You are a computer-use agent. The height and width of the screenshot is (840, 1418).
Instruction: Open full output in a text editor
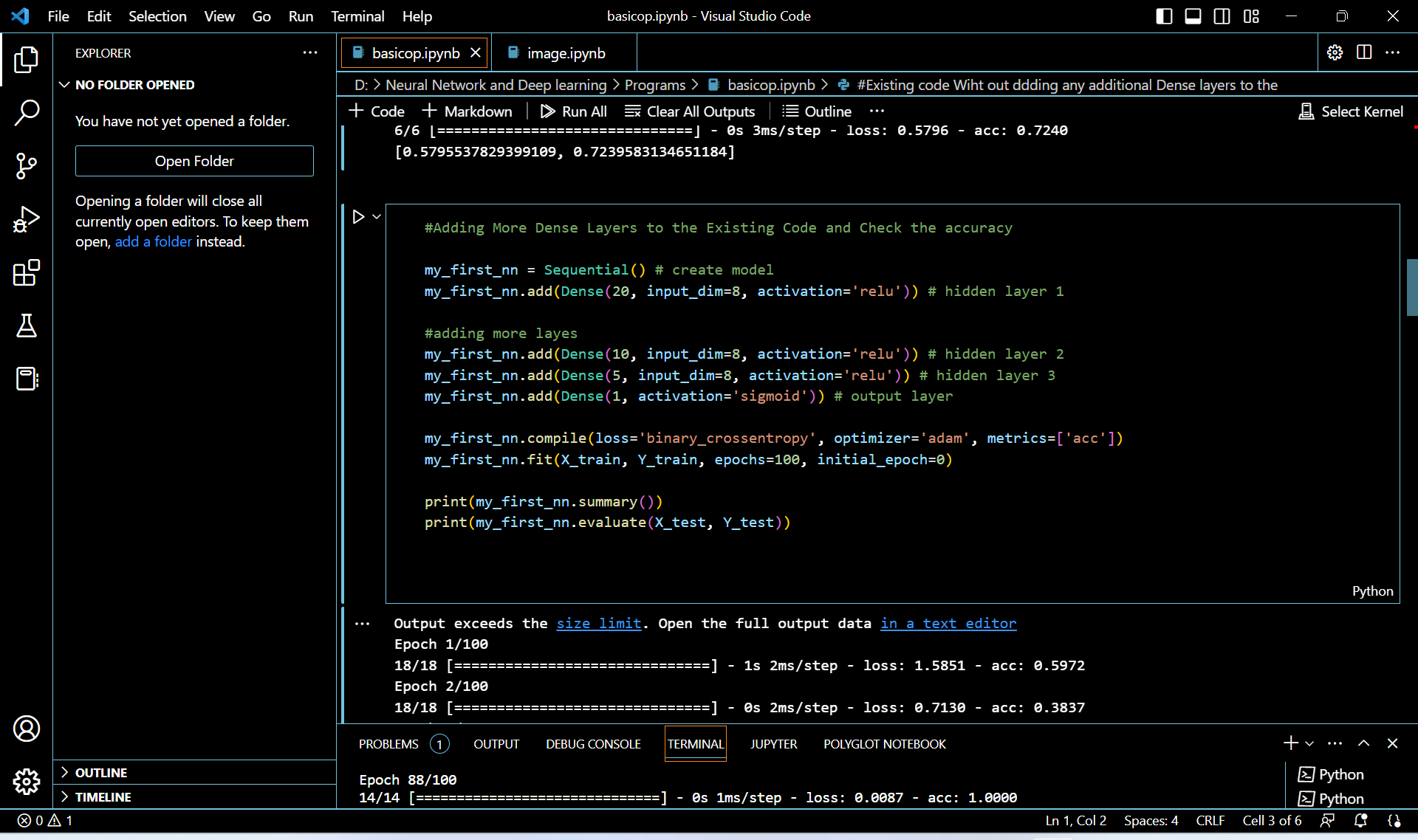[x=948, y=623]
